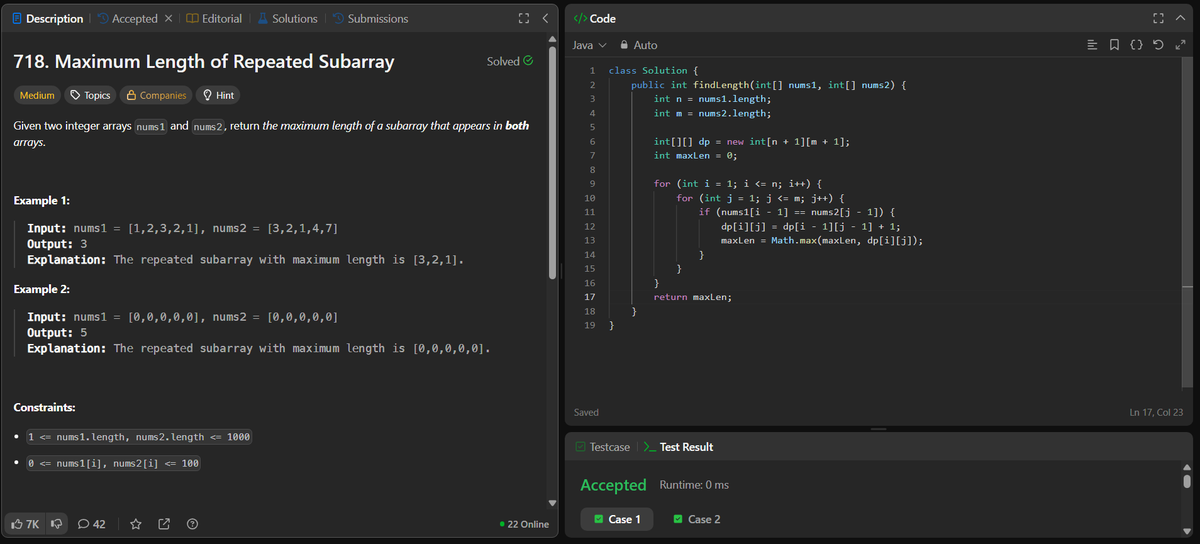Click the Runtime: 0 ms text
Image resolution: width=1200 pixels, height=544 pixels.
694,485
